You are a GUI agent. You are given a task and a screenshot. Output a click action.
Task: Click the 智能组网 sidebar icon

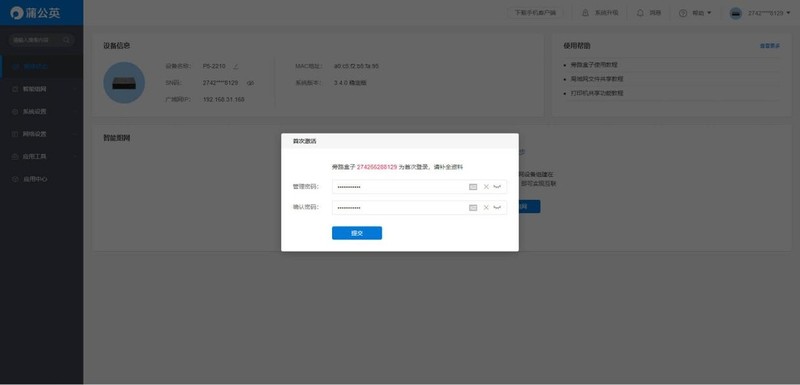15,89
